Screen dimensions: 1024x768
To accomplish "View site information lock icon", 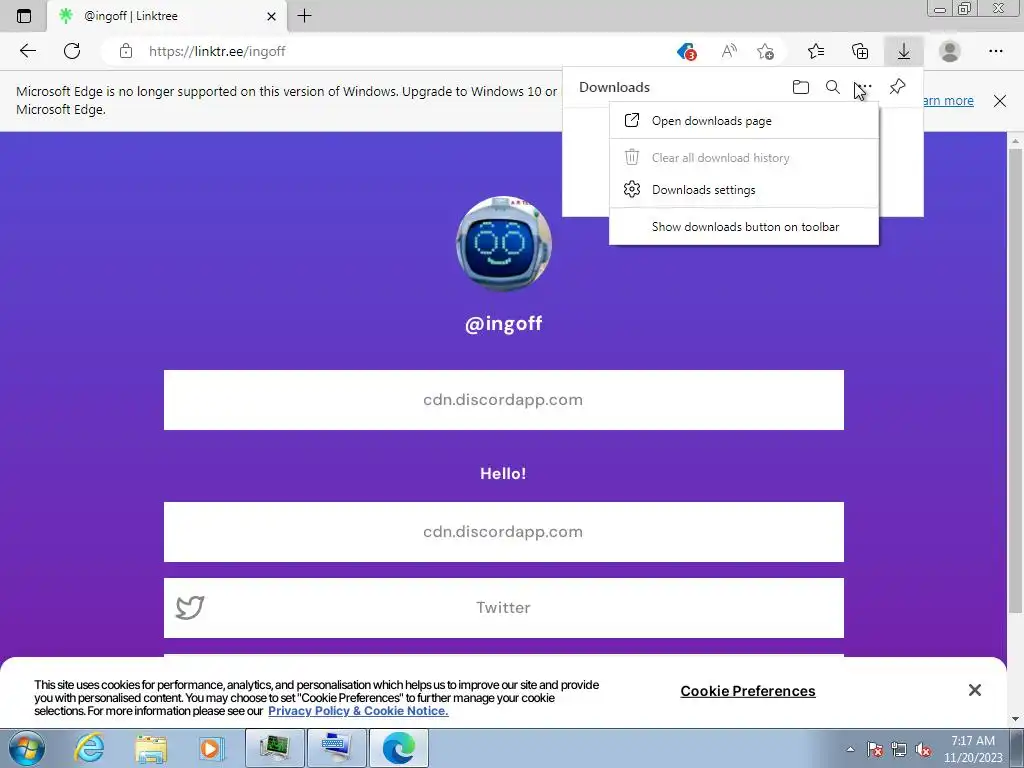I will (126, 52).
